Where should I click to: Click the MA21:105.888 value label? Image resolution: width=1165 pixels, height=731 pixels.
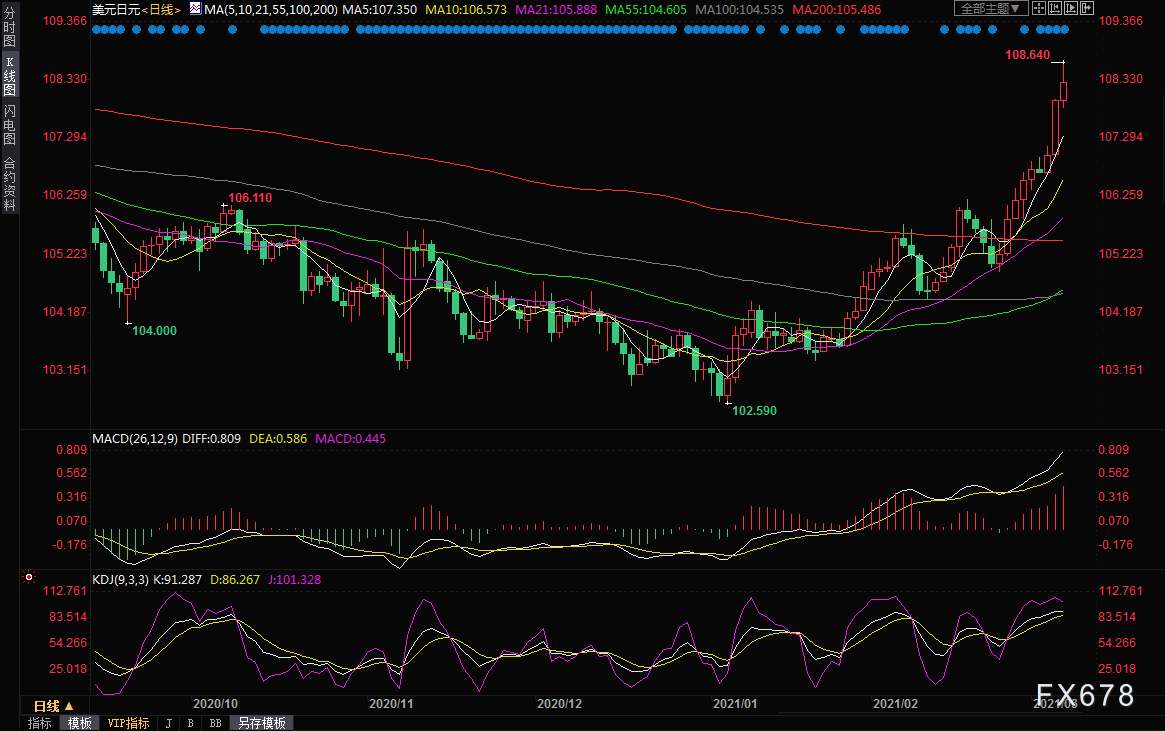[x=556, y=10]
